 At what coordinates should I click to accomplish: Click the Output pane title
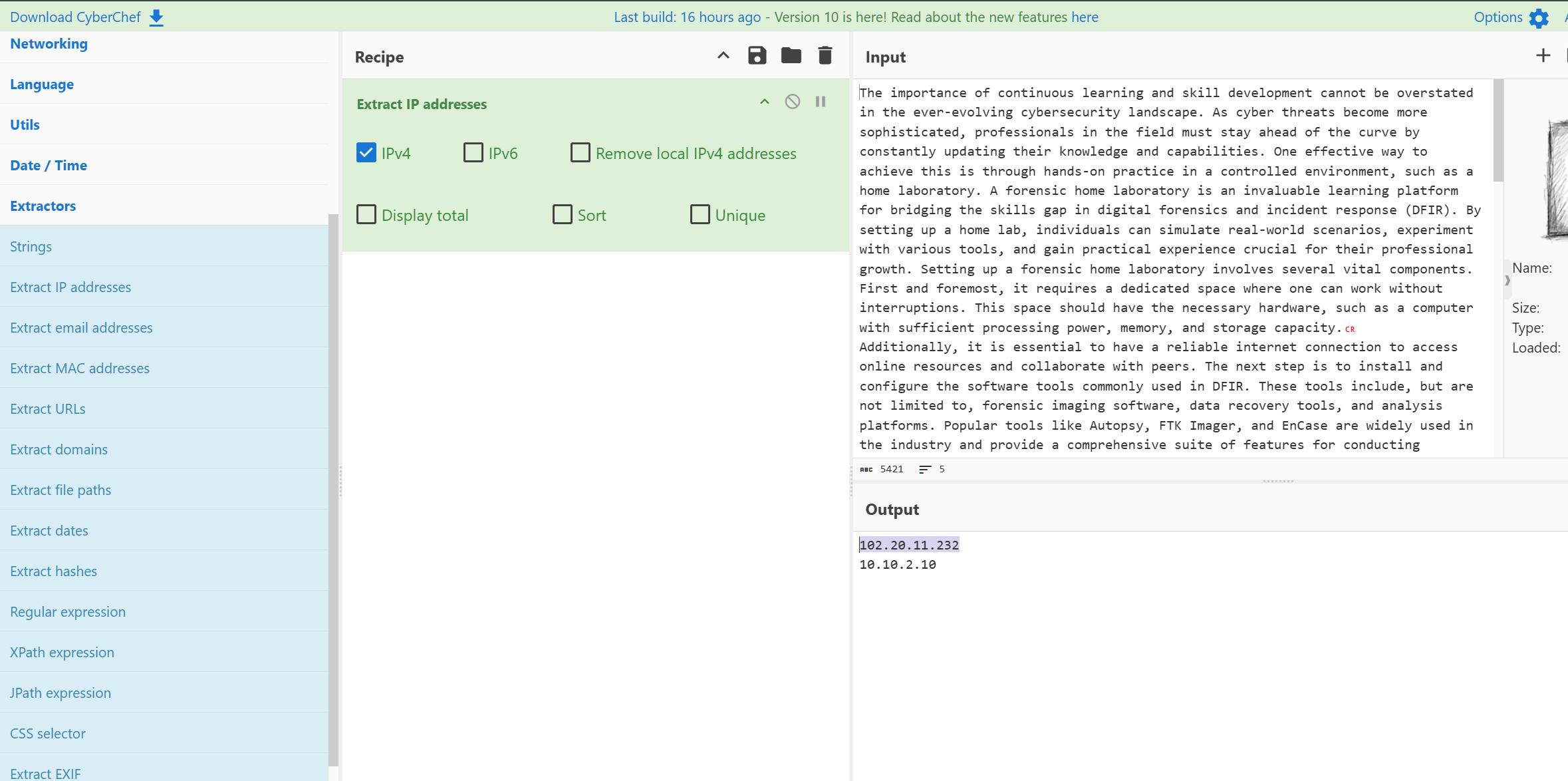(x=892, y=510)
